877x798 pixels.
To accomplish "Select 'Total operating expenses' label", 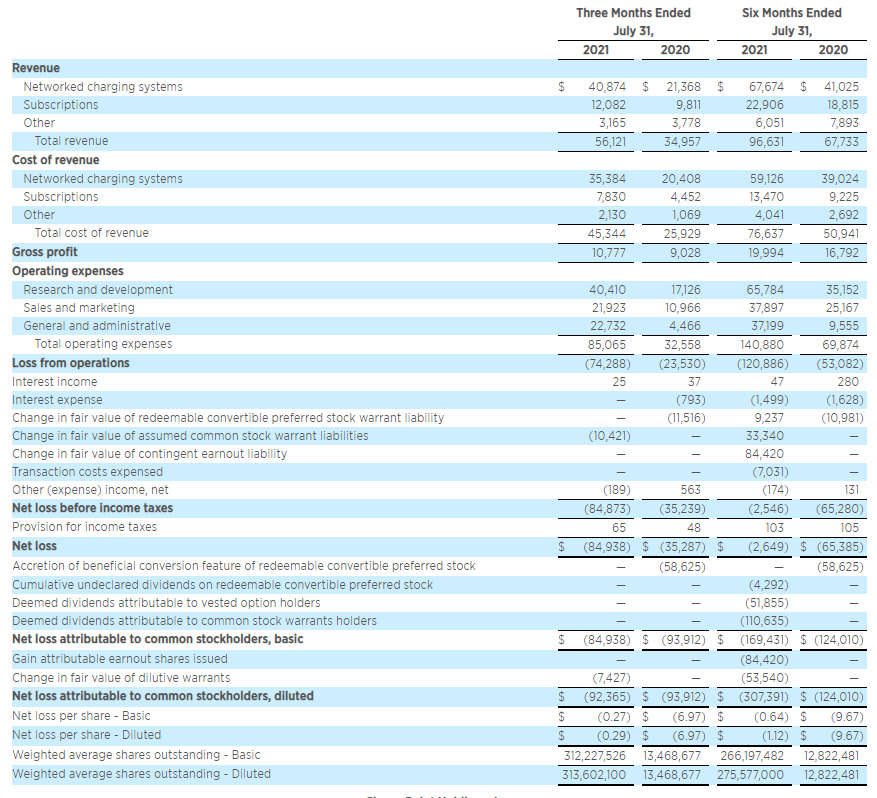I will point(103,344).
